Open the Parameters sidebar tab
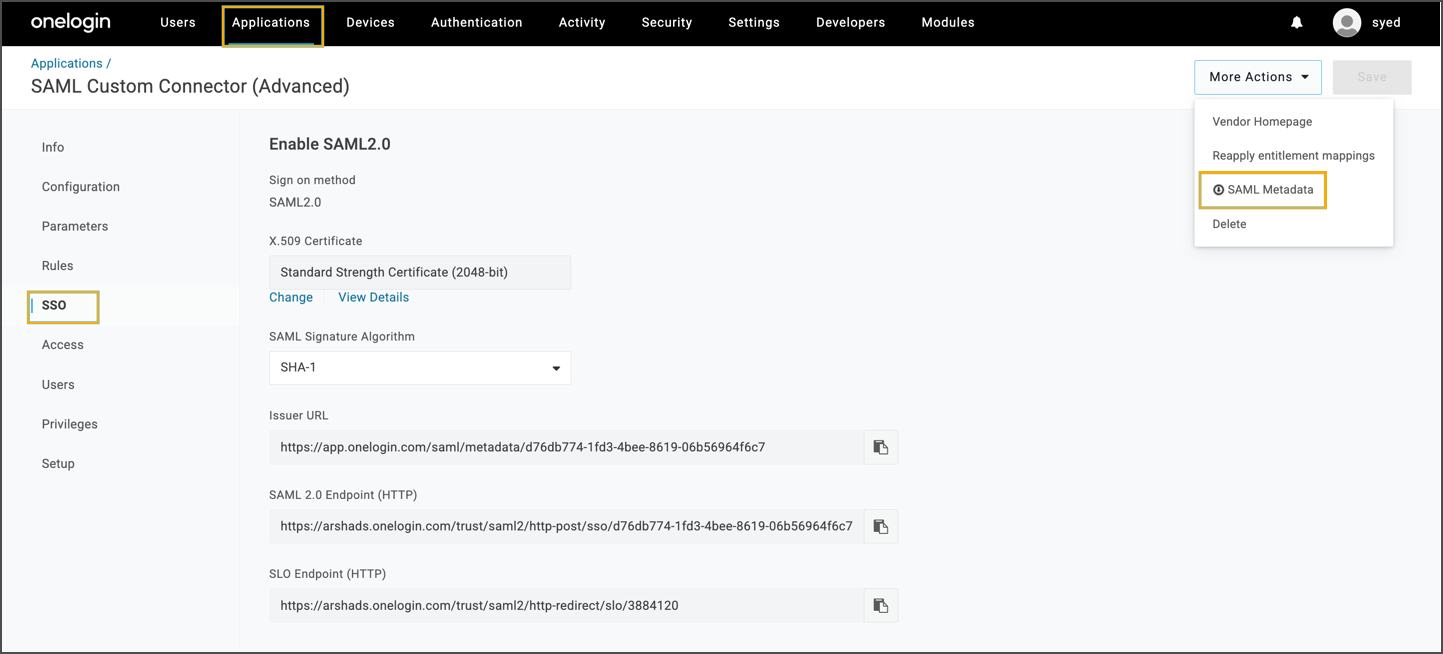1443x654 pixels. coord(75,226)
